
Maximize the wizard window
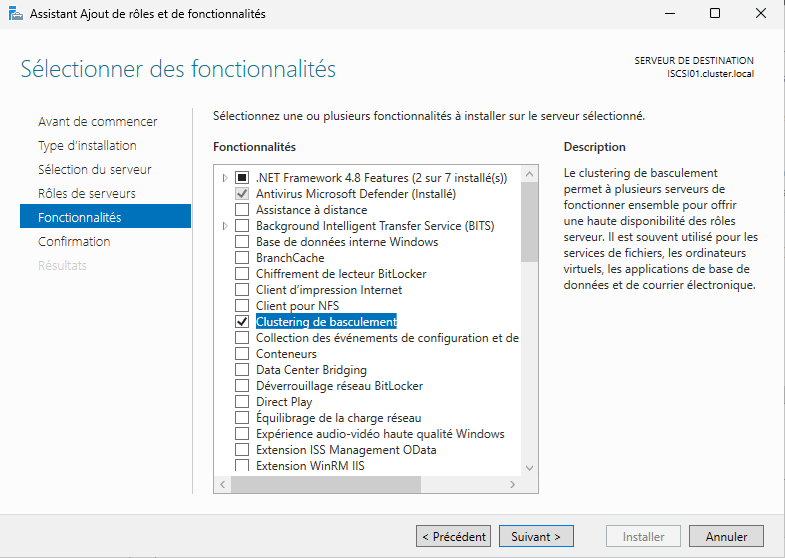715,14
